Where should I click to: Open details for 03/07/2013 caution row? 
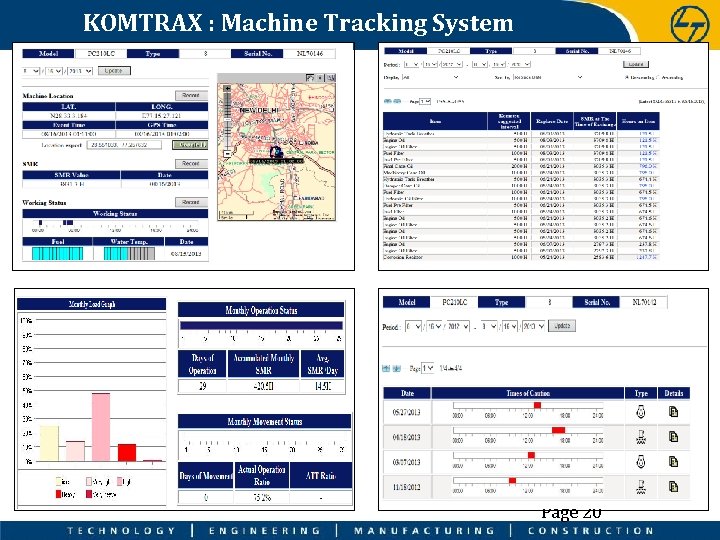(673, 461)
